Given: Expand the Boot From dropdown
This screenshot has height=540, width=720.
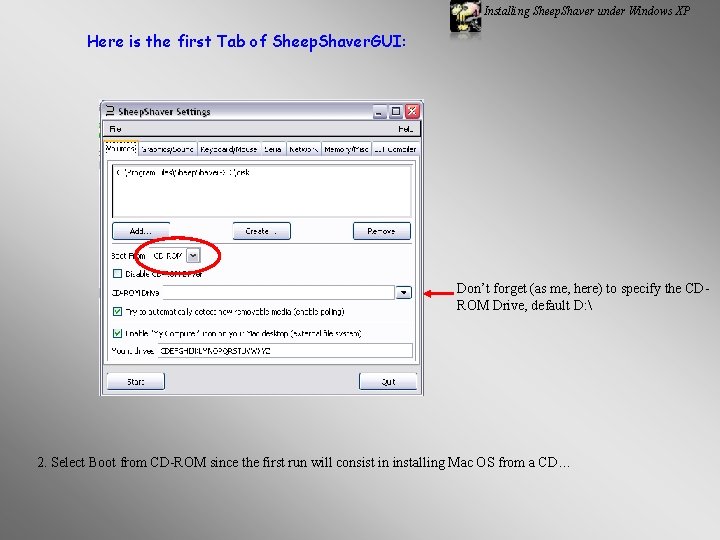Looking at the screenshot, I should (x=193, y=255).
